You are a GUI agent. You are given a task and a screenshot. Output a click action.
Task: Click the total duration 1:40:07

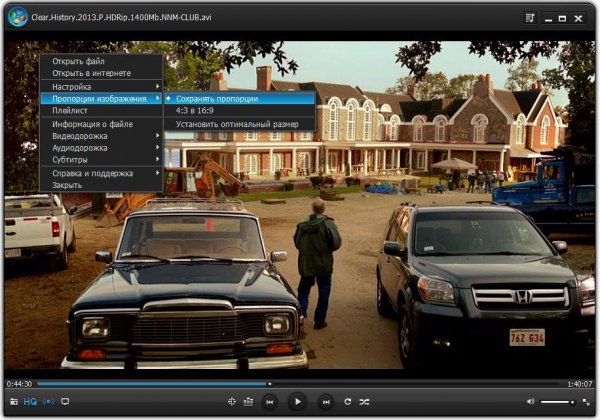tap(579, 384)
